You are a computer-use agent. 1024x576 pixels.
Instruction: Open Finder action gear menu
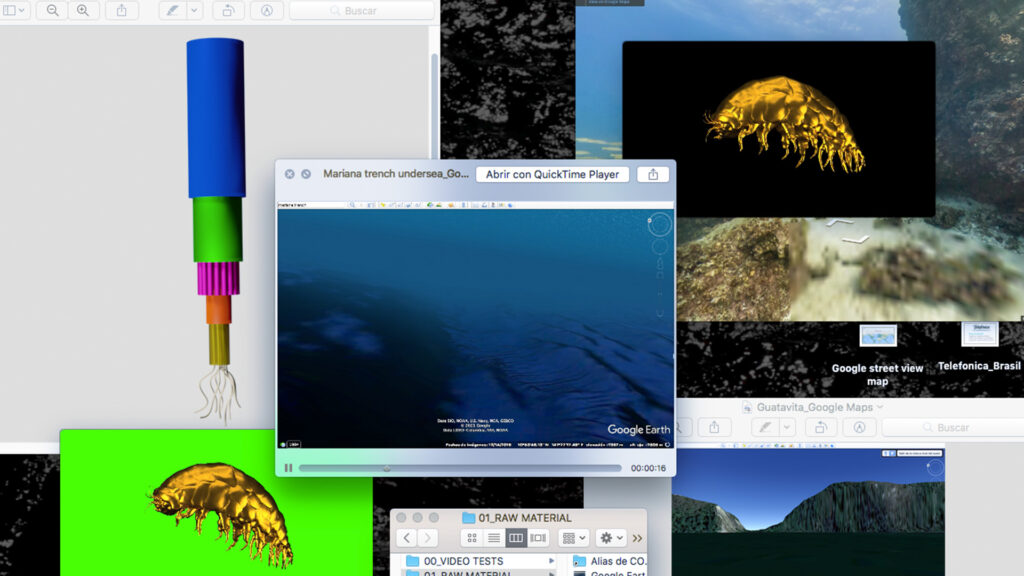click(x=611, y=538)
